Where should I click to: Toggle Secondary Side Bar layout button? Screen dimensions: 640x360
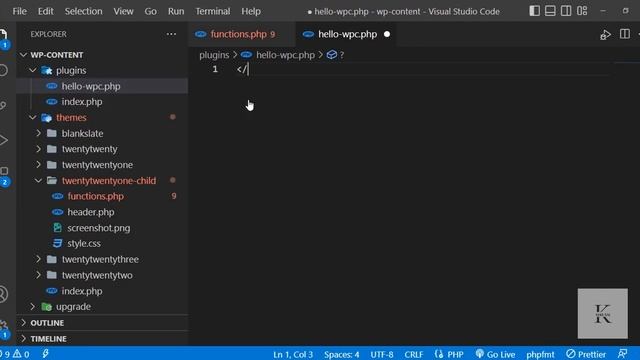coord(566,11)
